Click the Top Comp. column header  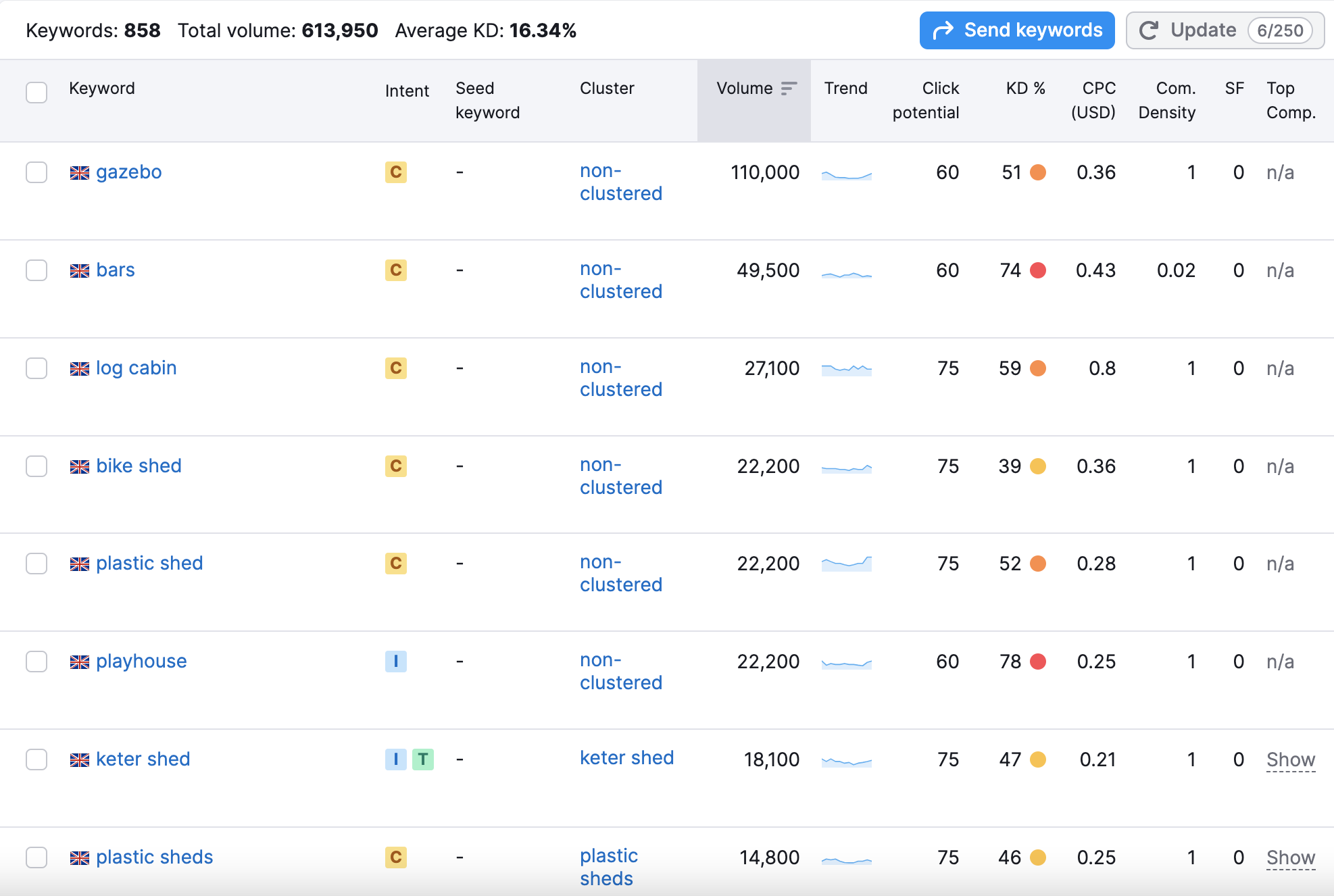tap(1291, 101)
